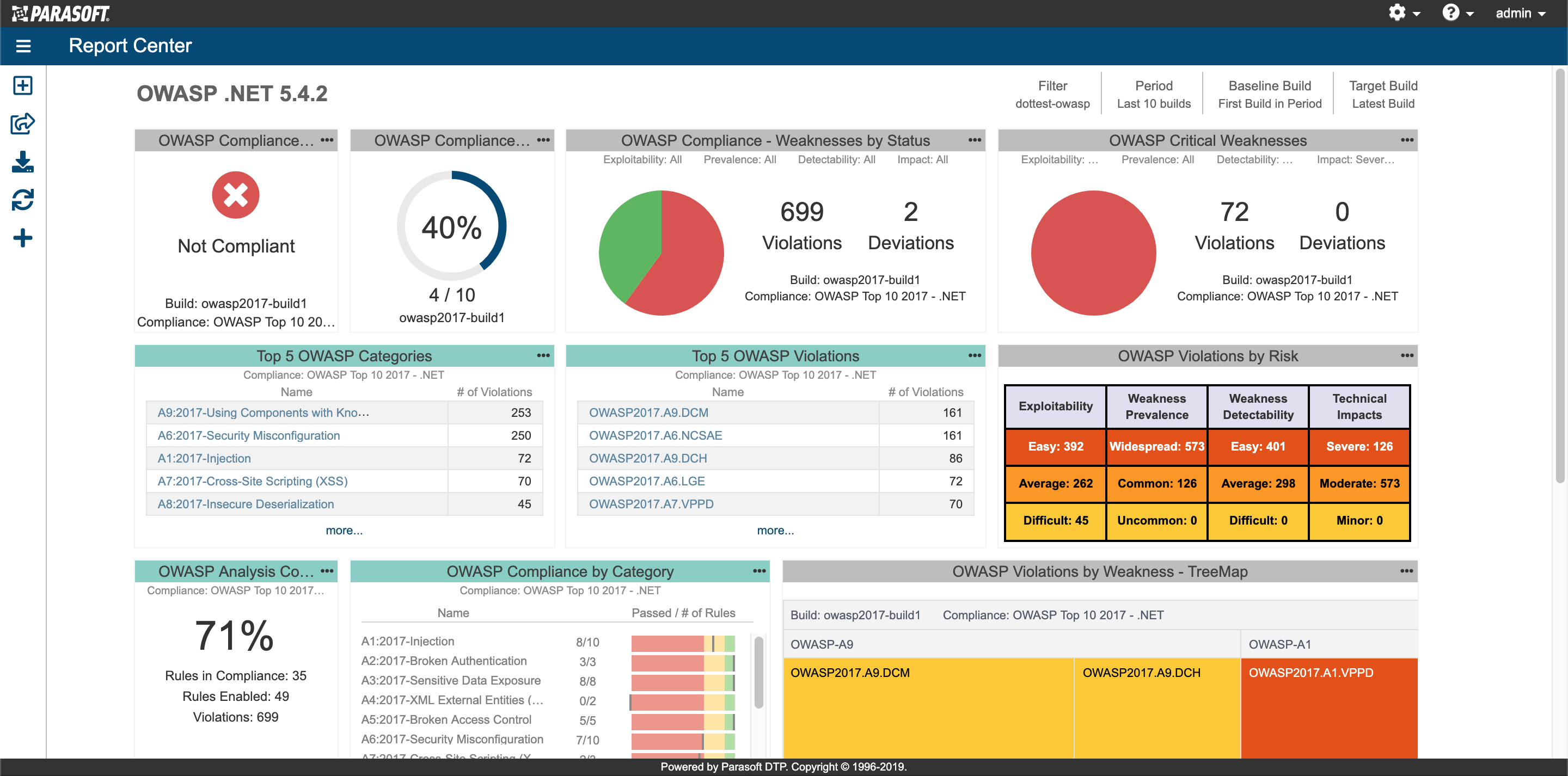Open the help question-mark menu
The image size is (1568, 776).
coord(1457,13)
